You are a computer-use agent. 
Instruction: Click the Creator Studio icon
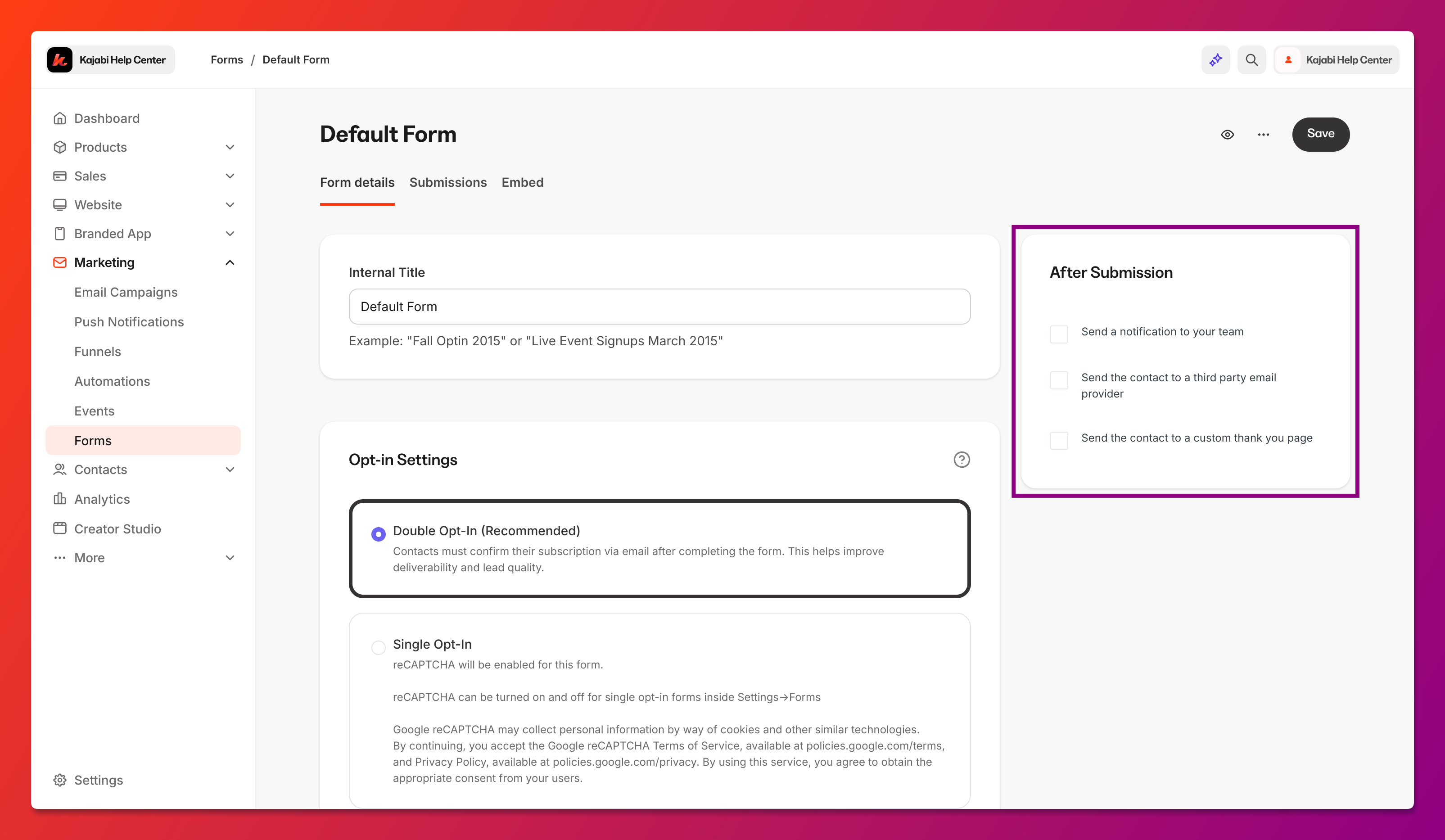click(x=59, y=528)
